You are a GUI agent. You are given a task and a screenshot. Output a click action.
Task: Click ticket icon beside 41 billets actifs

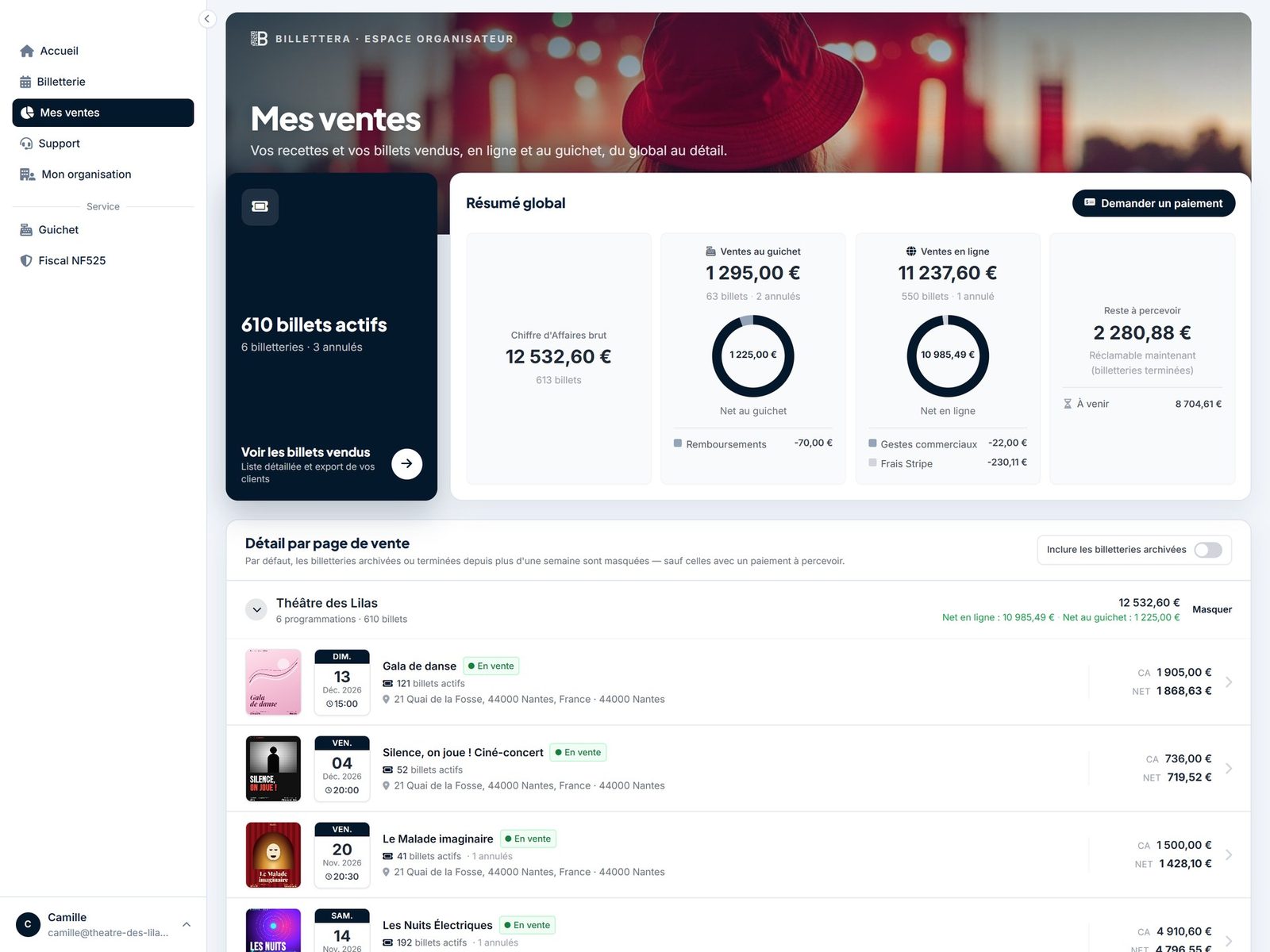pyautogui.click(x=387, y=856)
